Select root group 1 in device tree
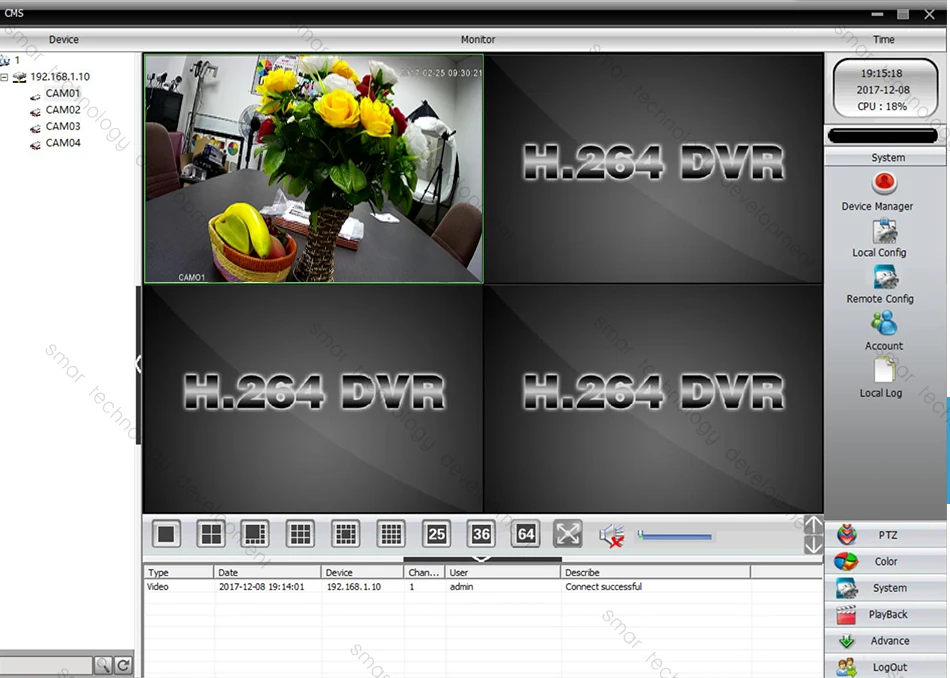 point(17,60)
